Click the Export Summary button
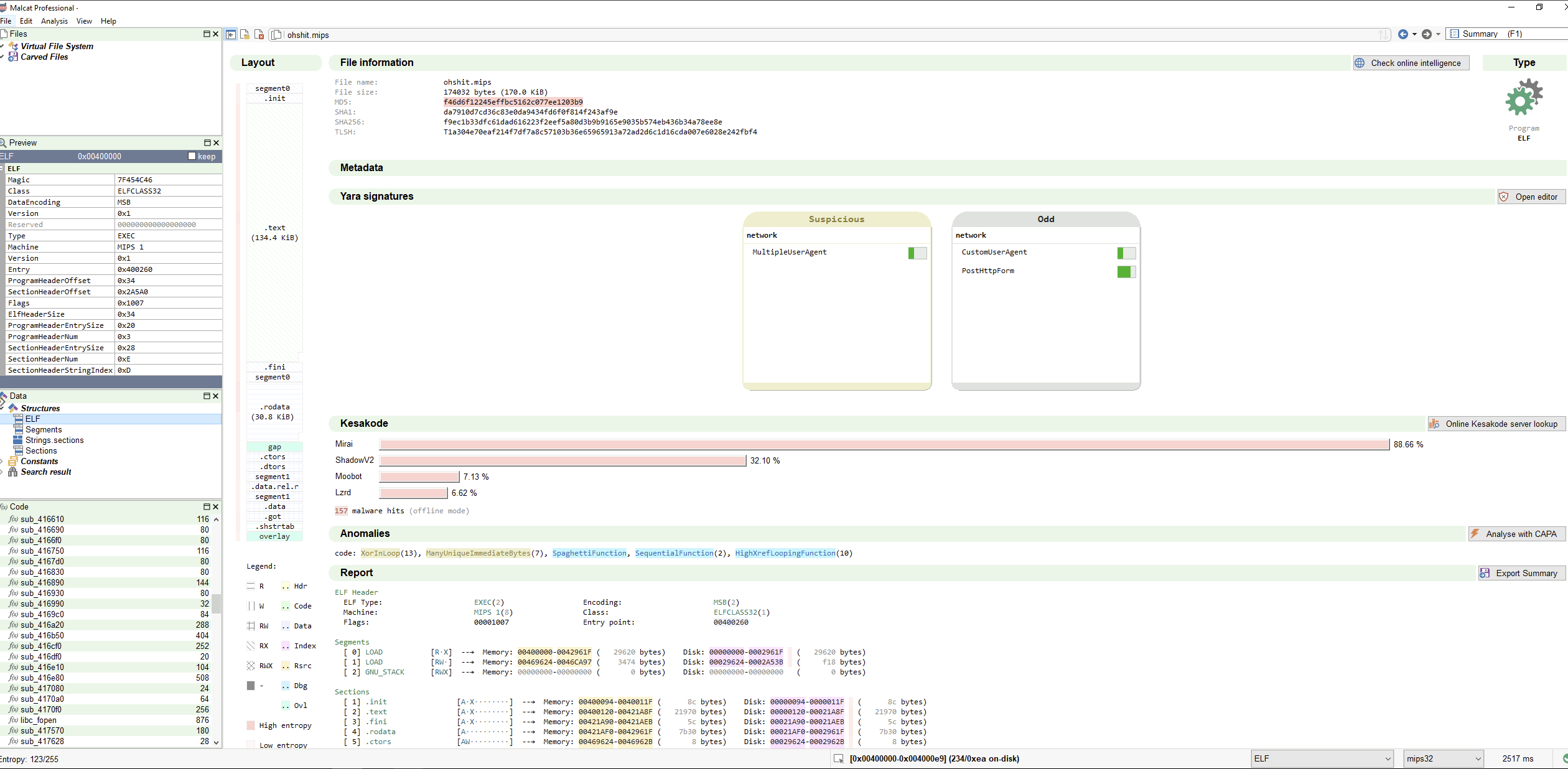The height and width of the screenshot is (769, 1568). [x=1521, y=573]
